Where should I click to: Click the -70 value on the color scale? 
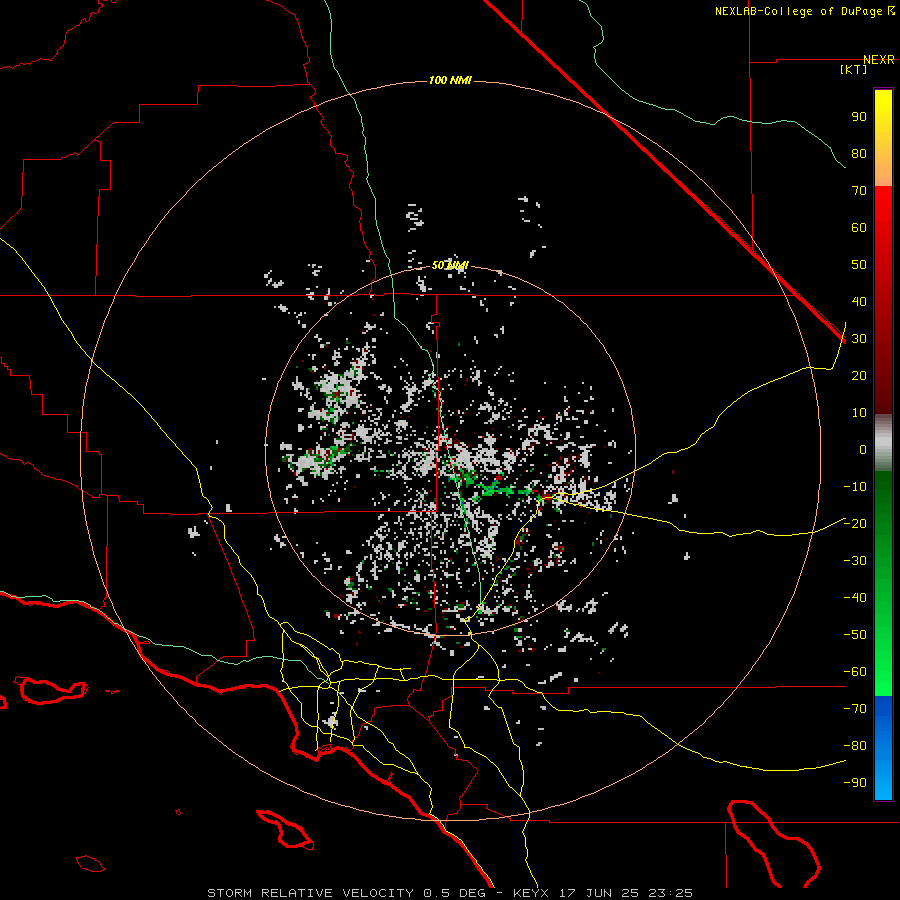tap(855, 709)
